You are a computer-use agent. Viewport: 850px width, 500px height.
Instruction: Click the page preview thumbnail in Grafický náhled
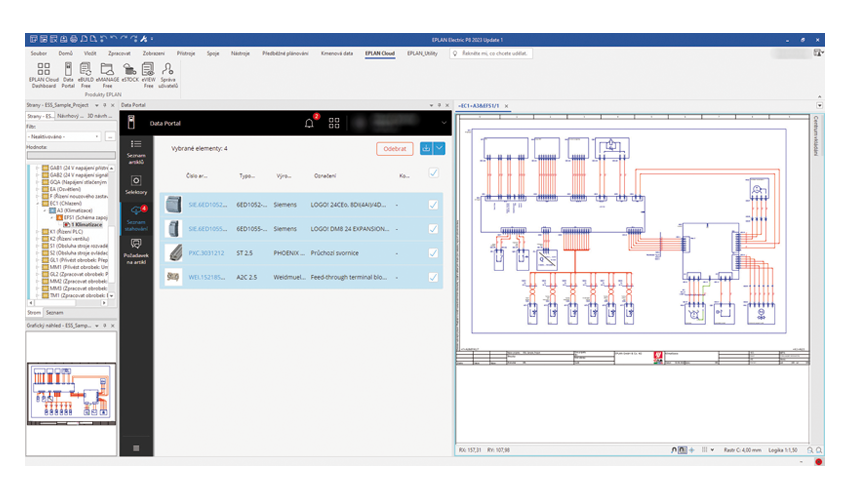click(x=71, y=394)
